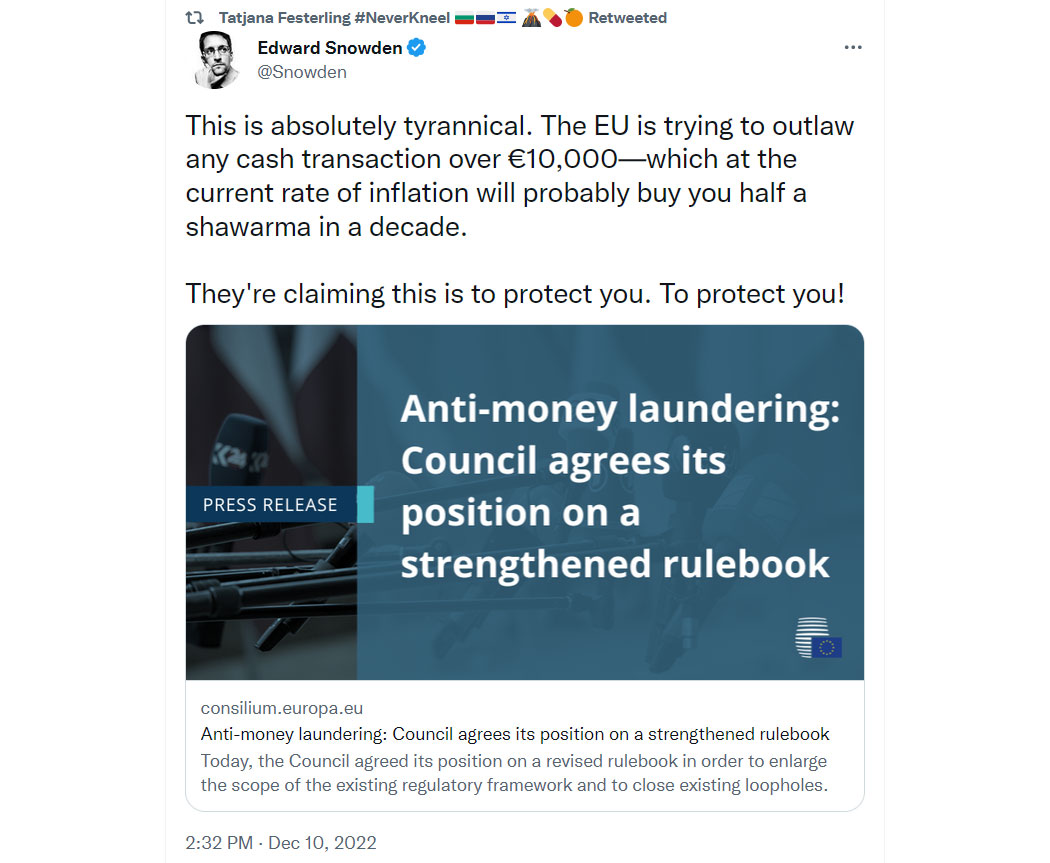
Task: Click the Bulgarian flag emoji in retweeter name
Action: pos(464,18)
